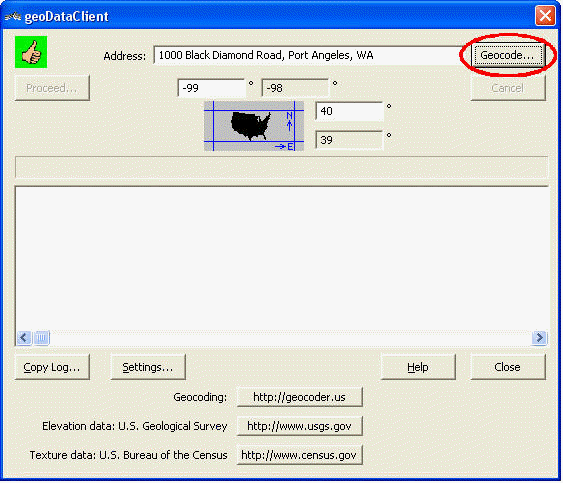Open the Help button
563x483 pixels.
click(x=418, y=367)
